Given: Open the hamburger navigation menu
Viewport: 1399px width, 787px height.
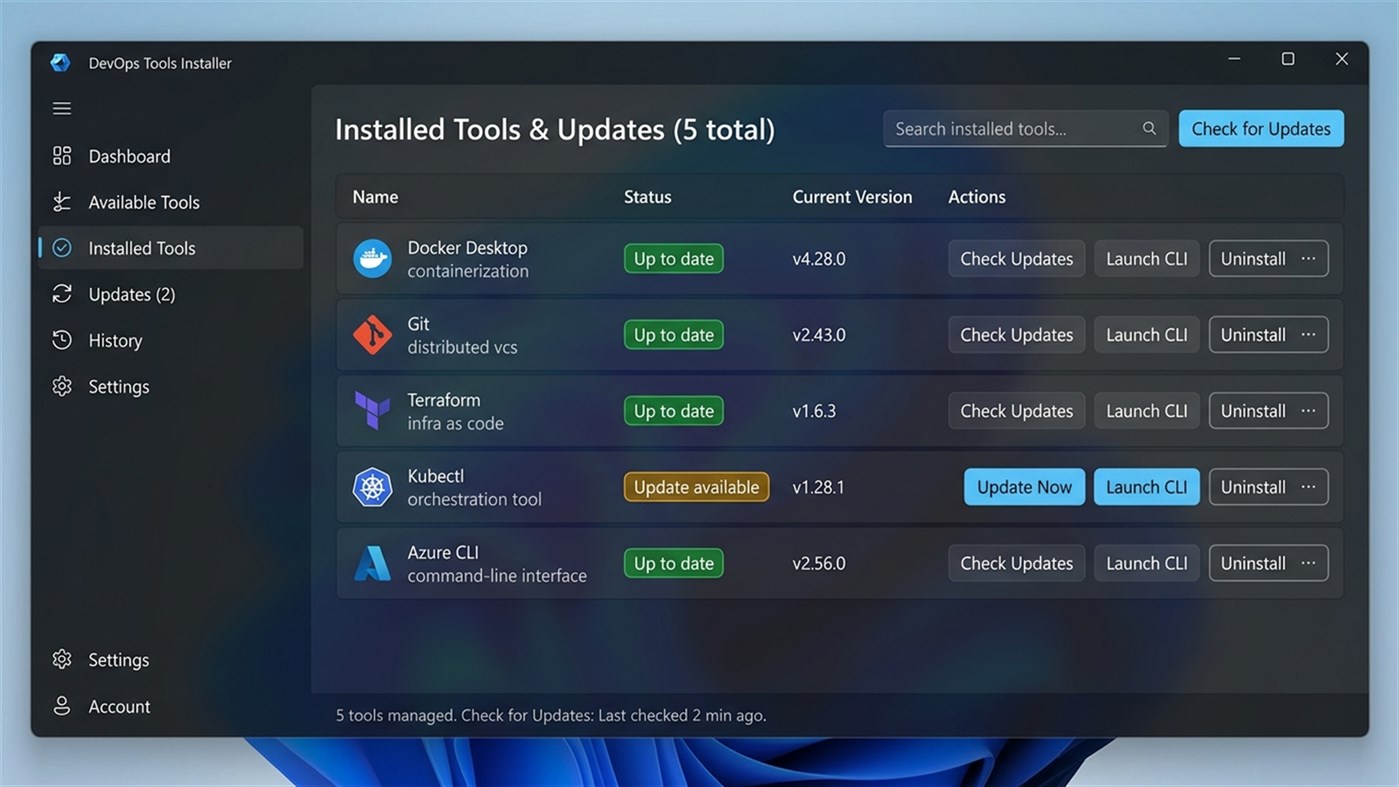Looking at the screenshot, I should pos(62,109).
